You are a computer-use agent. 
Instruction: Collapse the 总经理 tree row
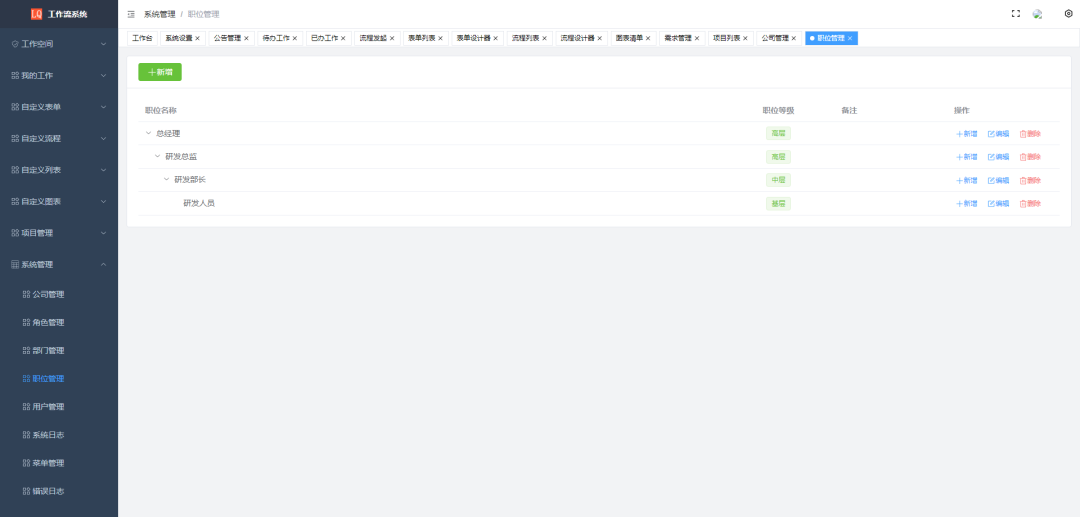click(x=148, y=133)
